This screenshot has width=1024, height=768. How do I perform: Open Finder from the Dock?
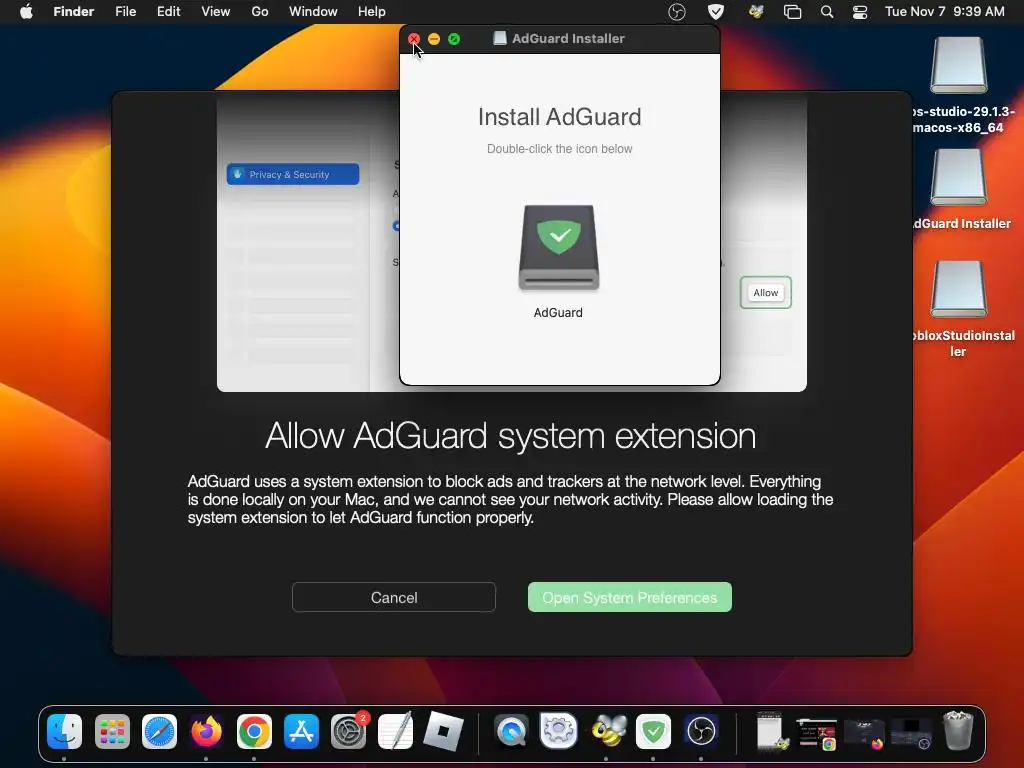[x=65, y=731]
